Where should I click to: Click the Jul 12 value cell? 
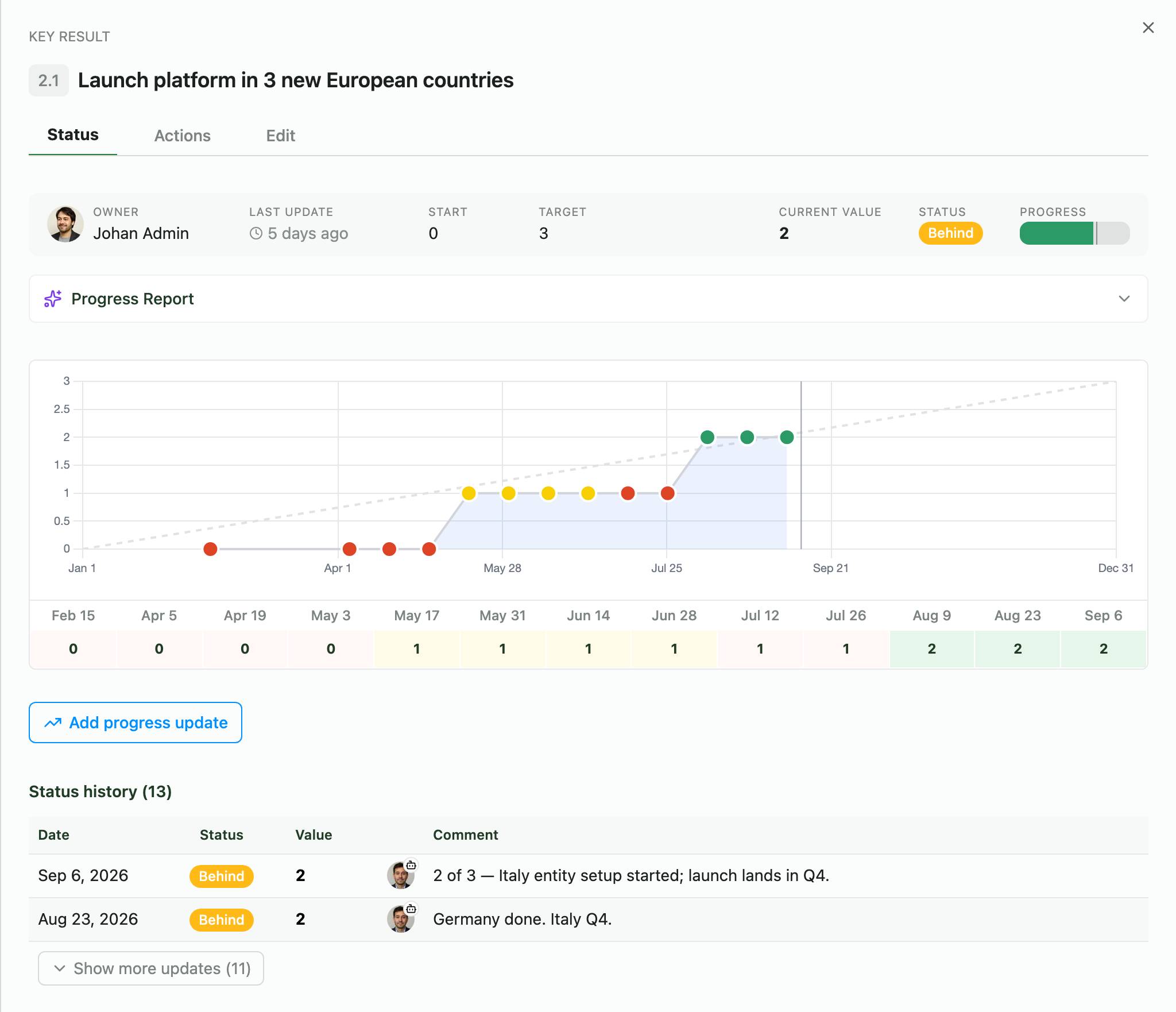tap(760, 649)
